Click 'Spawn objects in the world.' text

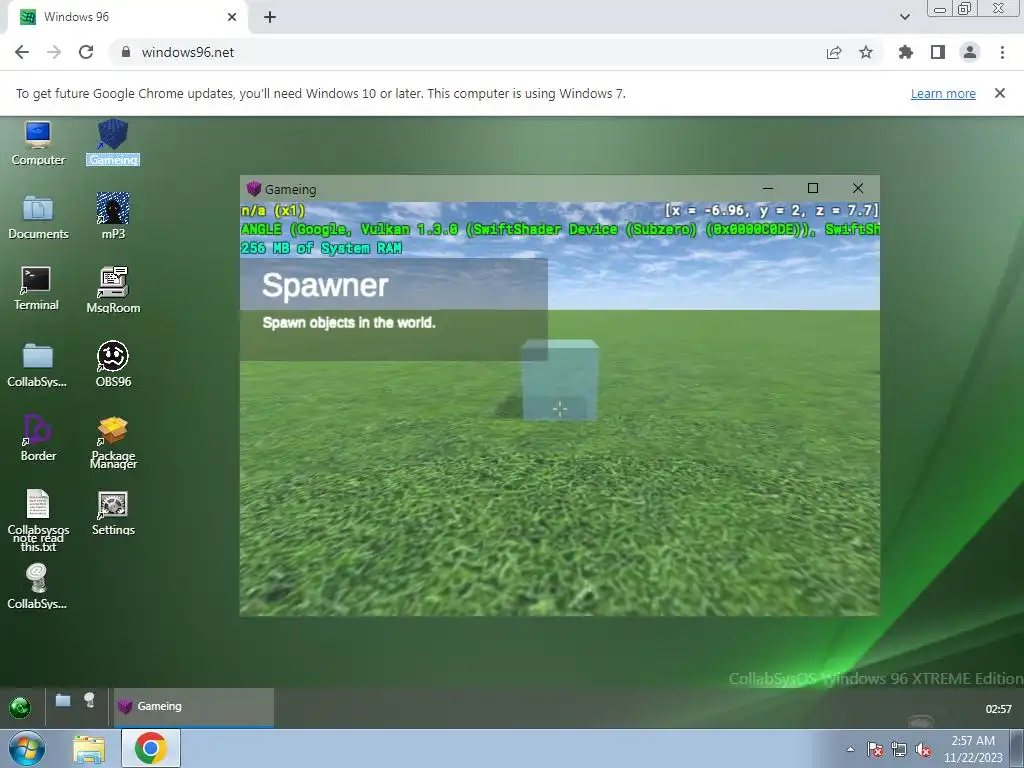click(349, 323)
